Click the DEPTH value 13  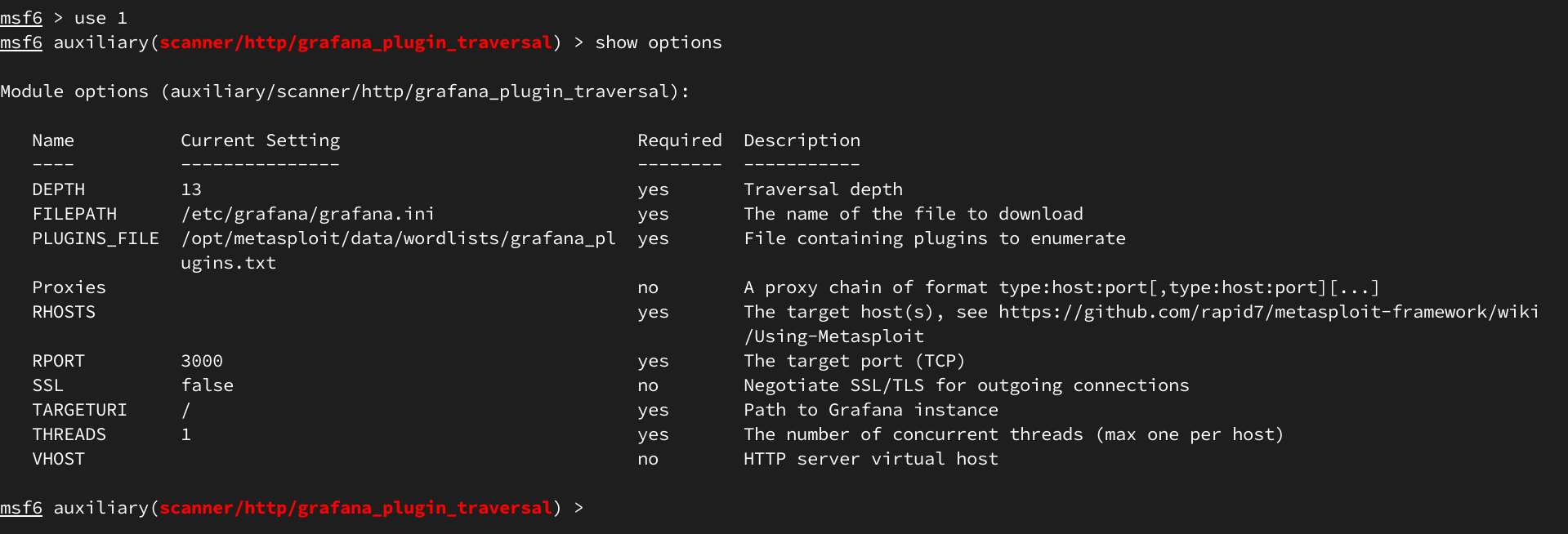(191, 189)
